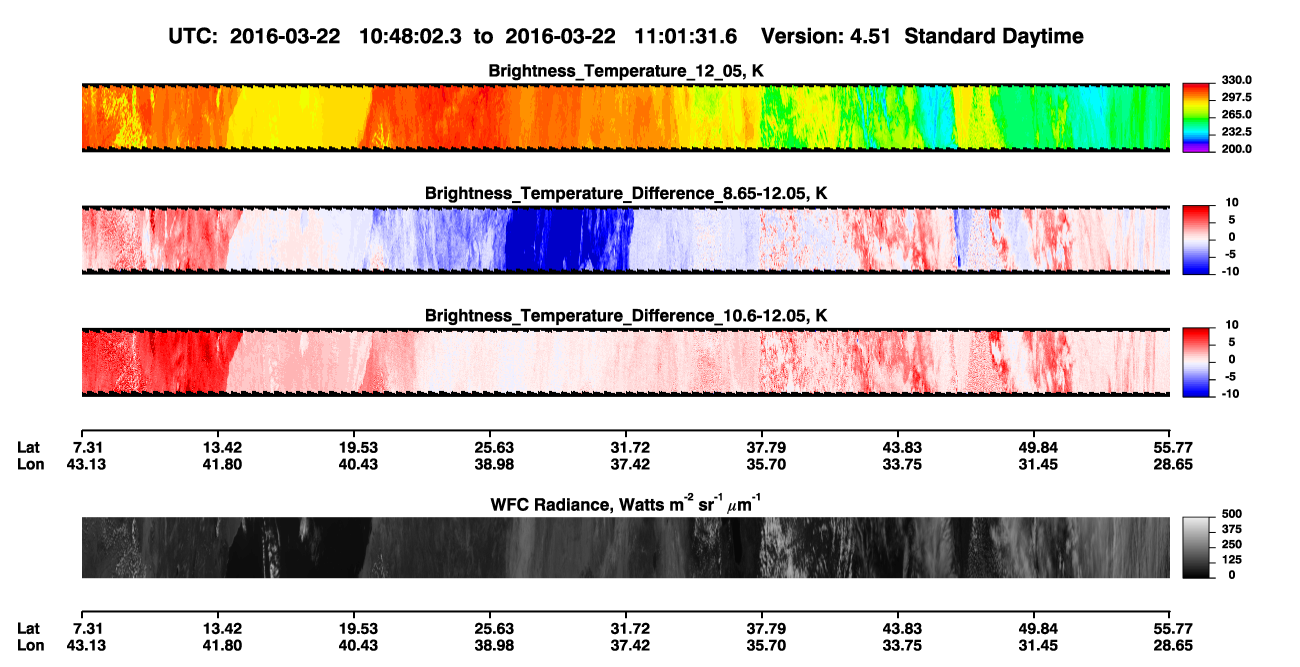Click bottom axis latitude value 25.63
This screenshot has height=667, width=1300.
493,628
